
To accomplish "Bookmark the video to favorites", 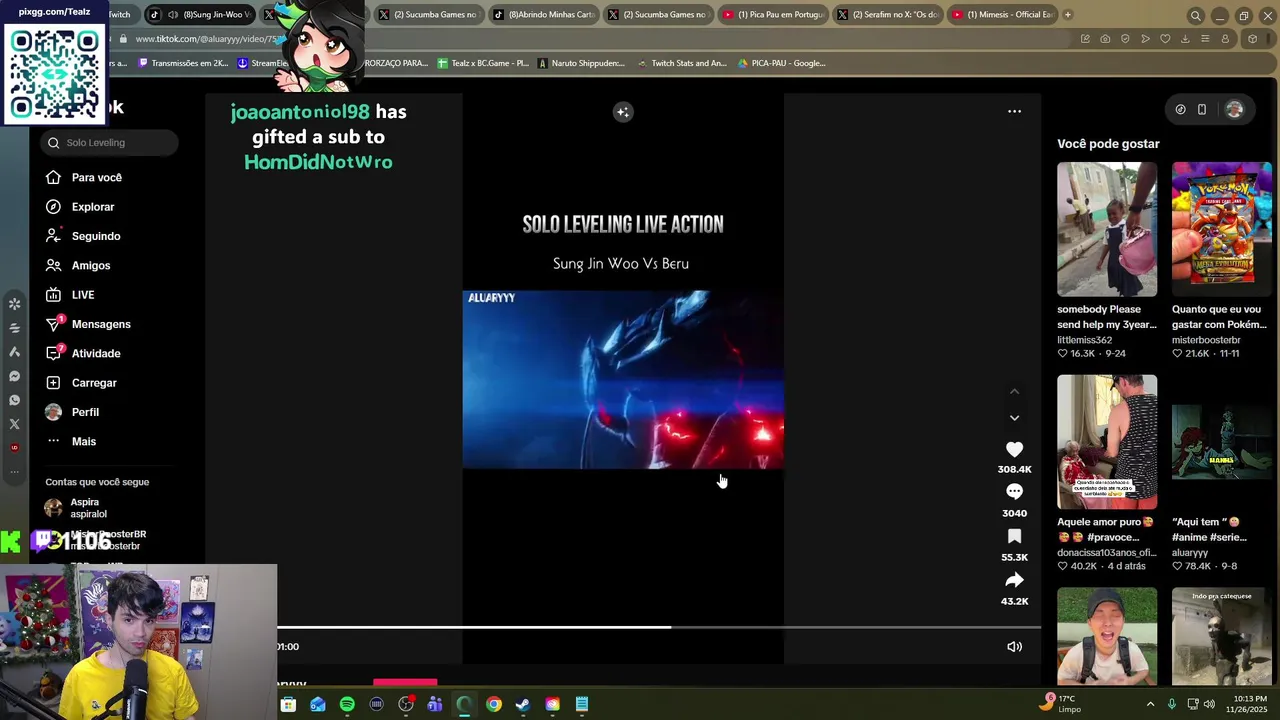I will (x=1014, y=536).
